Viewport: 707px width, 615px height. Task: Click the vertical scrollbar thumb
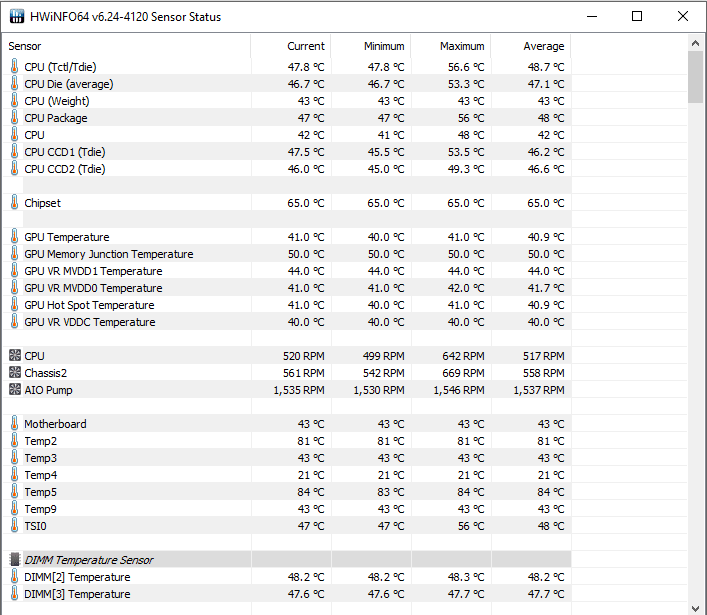(x=695, y=77)
